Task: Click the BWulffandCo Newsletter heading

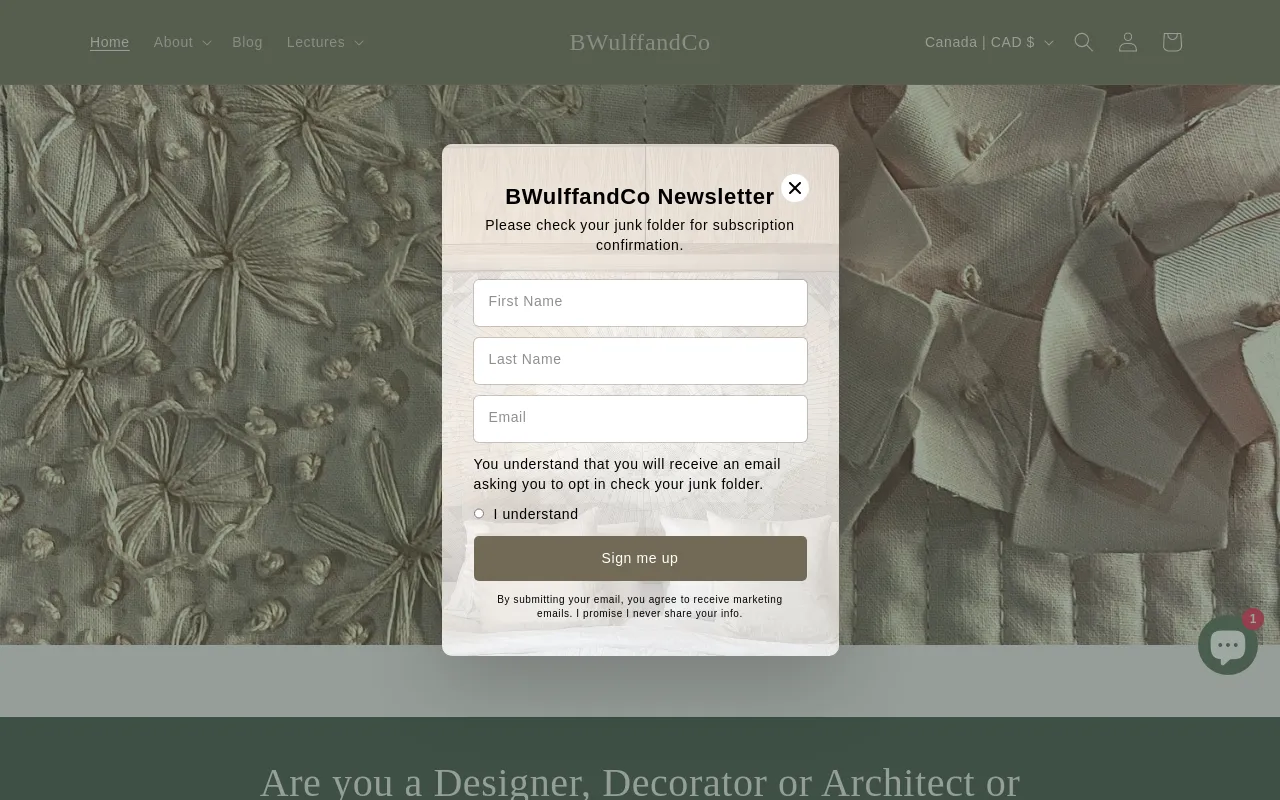Action: 640,197
